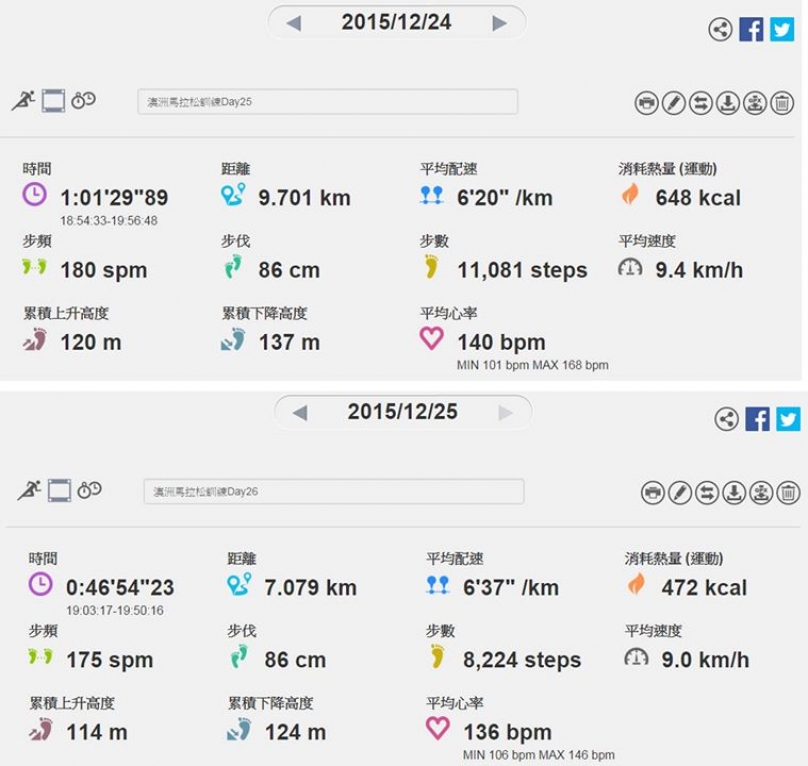Print the Day25 workout record
Image resolution: width=808 pixels, height=766 pixels.
click(x=646, y=103)
